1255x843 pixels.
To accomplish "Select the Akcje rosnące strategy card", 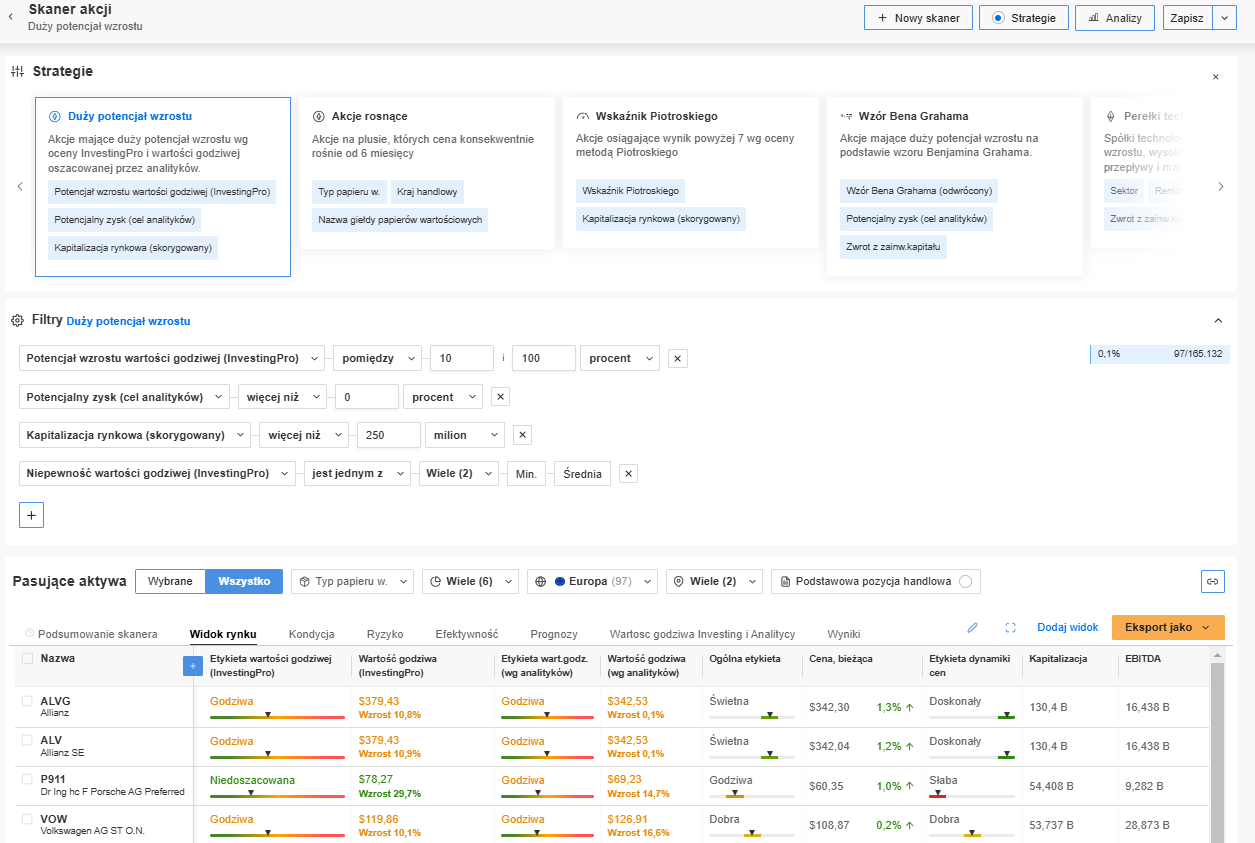I will point(426,172).
